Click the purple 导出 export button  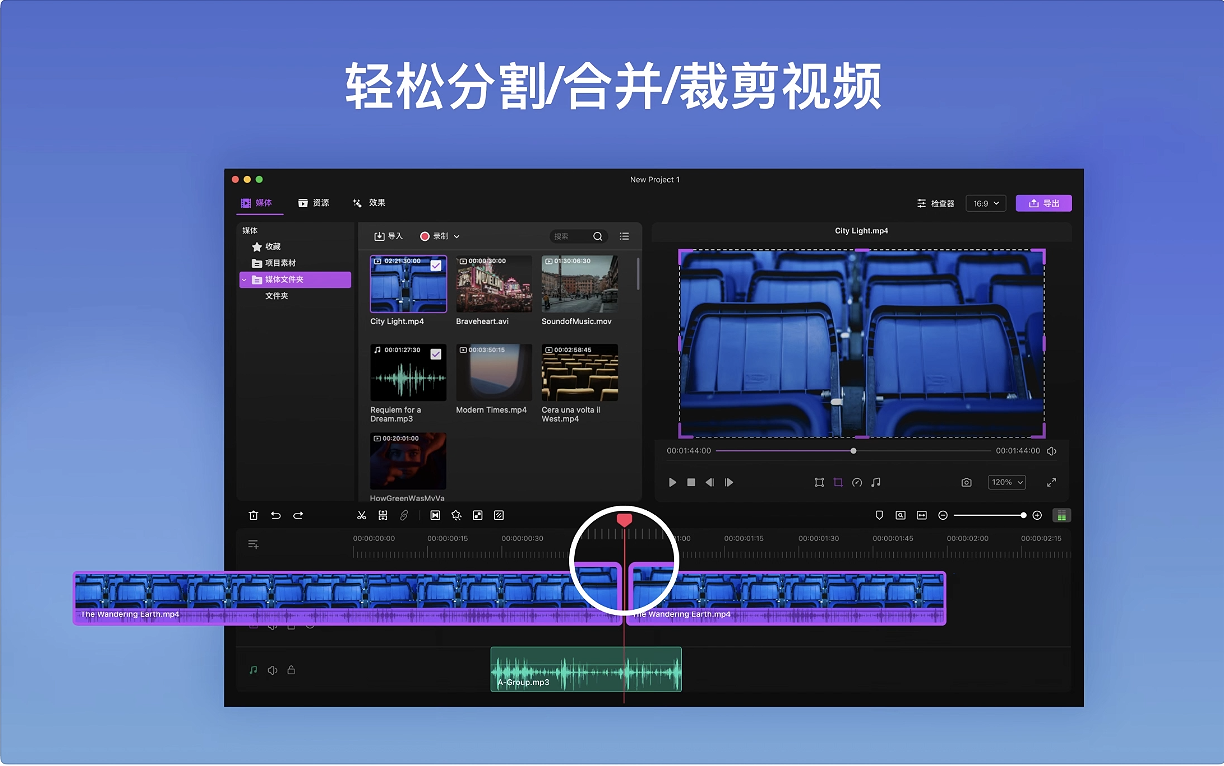click(1043, 203)
